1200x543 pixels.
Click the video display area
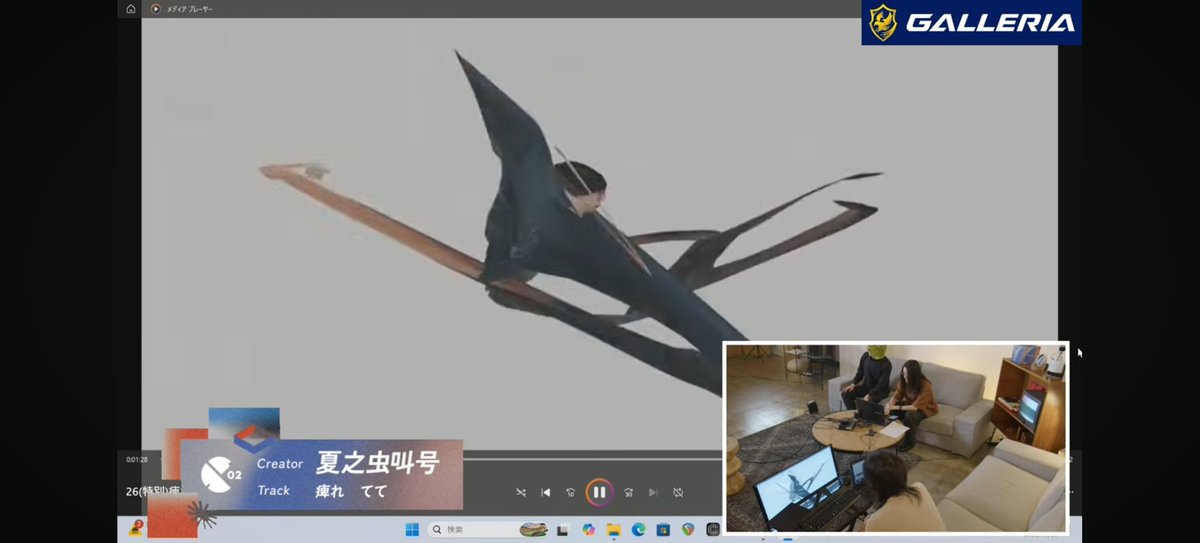[599, 235]
